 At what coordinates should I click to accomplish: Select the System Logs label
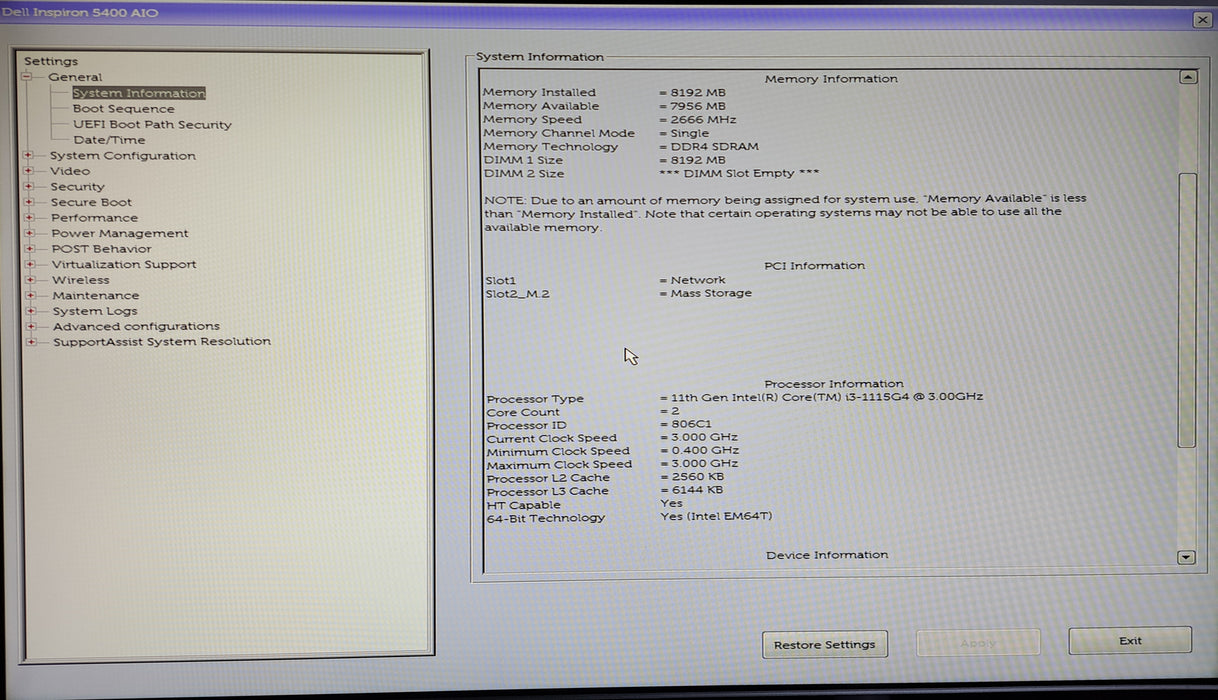coord(95,311)
